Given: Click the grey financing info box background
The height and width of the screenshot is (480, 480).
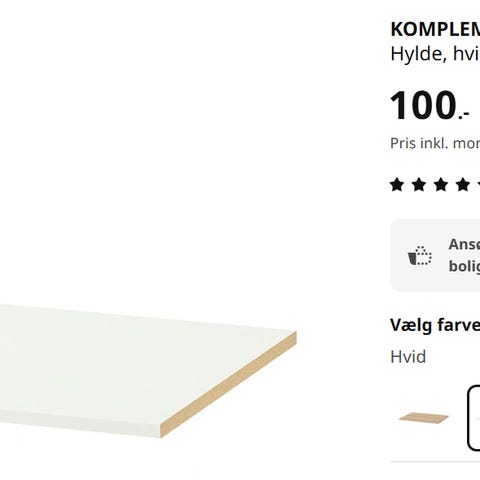Looking at the screenshot, I should pos(435,255).
